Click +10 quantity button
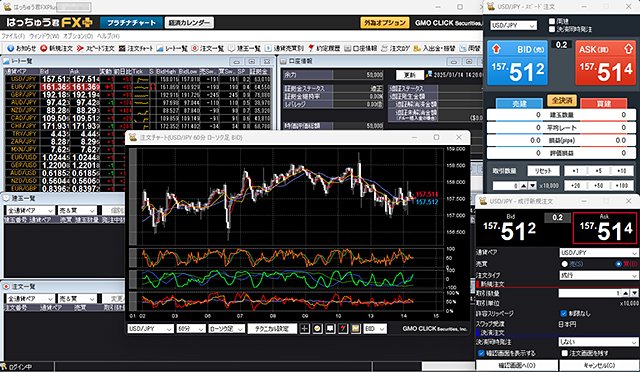 coord(622,171)
